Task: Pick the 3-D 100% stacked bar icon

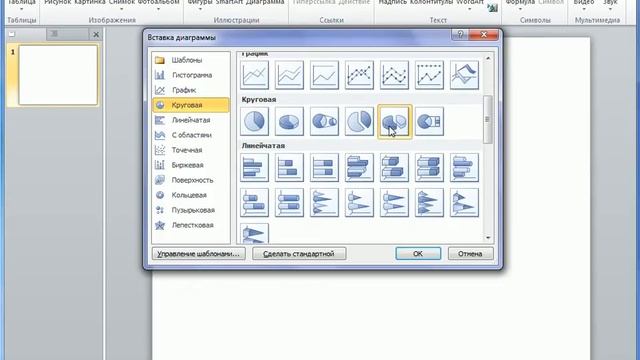Action: pyautogui.click(x=429, y=167)
